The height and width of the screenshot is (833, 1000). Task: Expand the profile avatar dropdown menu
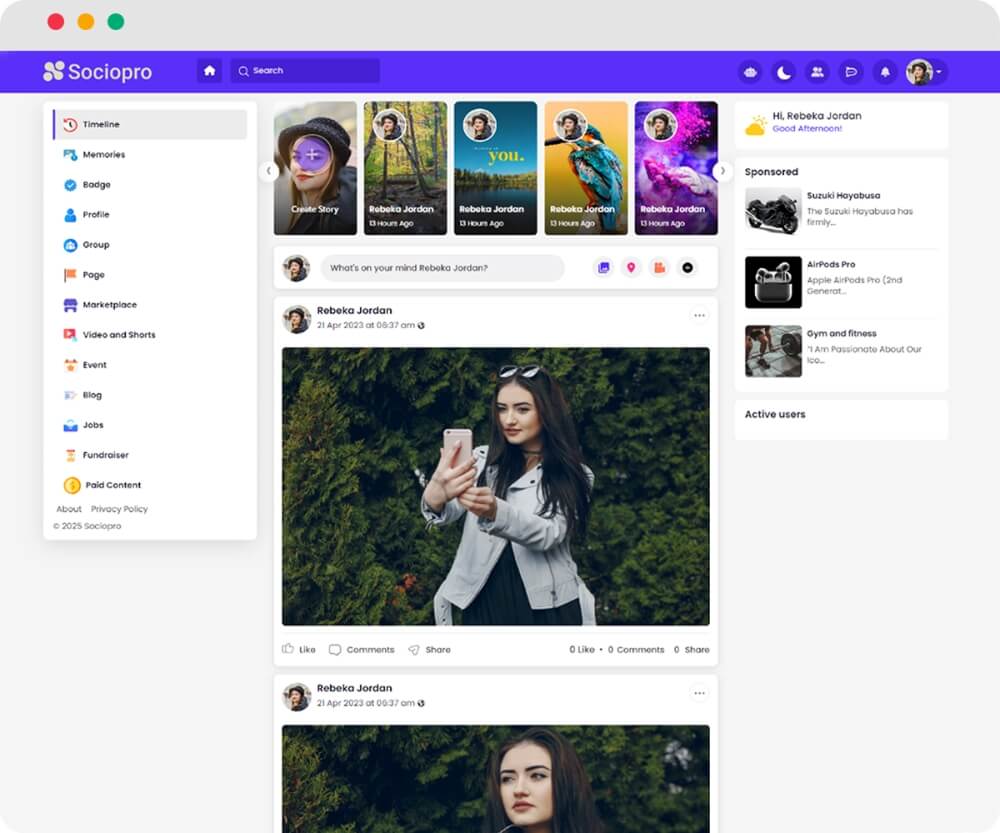(x=922, y=72)
